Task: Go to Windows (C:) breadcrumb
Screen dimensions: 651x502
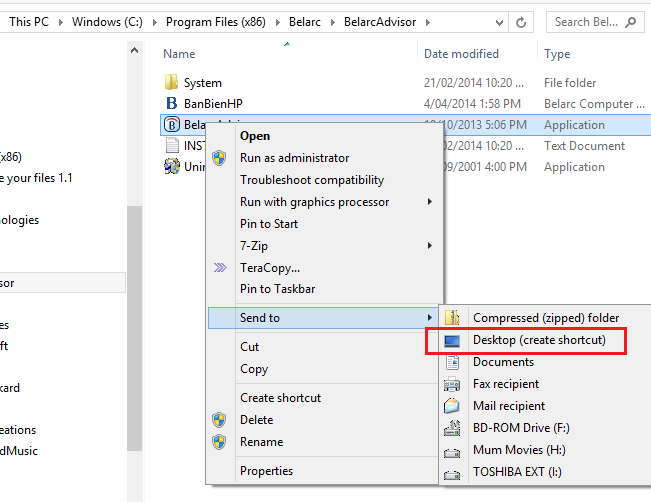Action: tap(107, 22)
